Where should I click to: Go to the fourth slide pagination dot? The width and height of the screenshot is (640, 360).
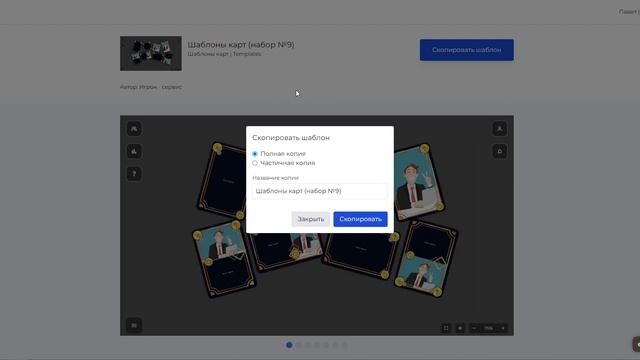[x=317, y=345]
